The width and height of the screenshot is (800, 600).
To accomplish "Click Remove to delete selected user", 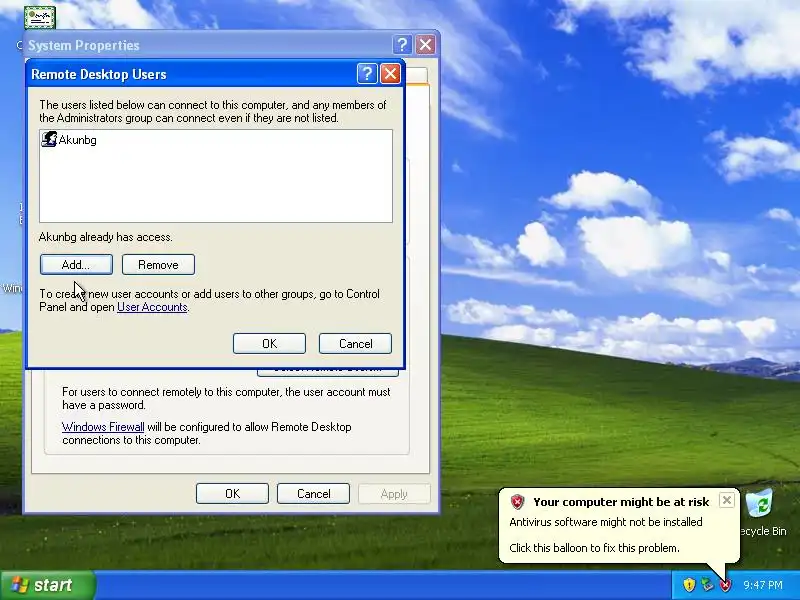I will pyautogui.click(x=158, y=265).
